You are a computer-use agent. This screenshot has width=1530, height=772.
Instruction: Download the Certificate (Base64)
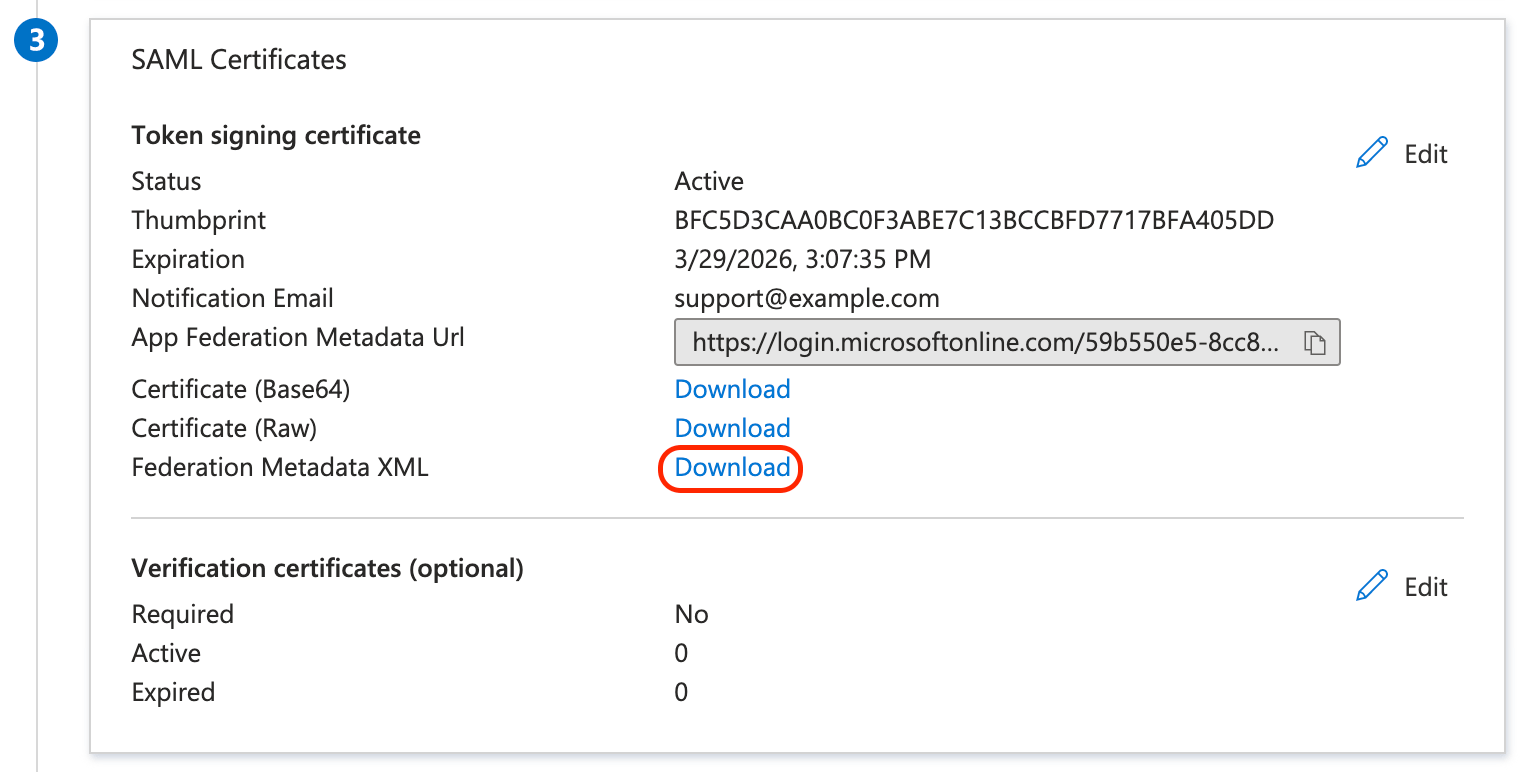point(731,389)
